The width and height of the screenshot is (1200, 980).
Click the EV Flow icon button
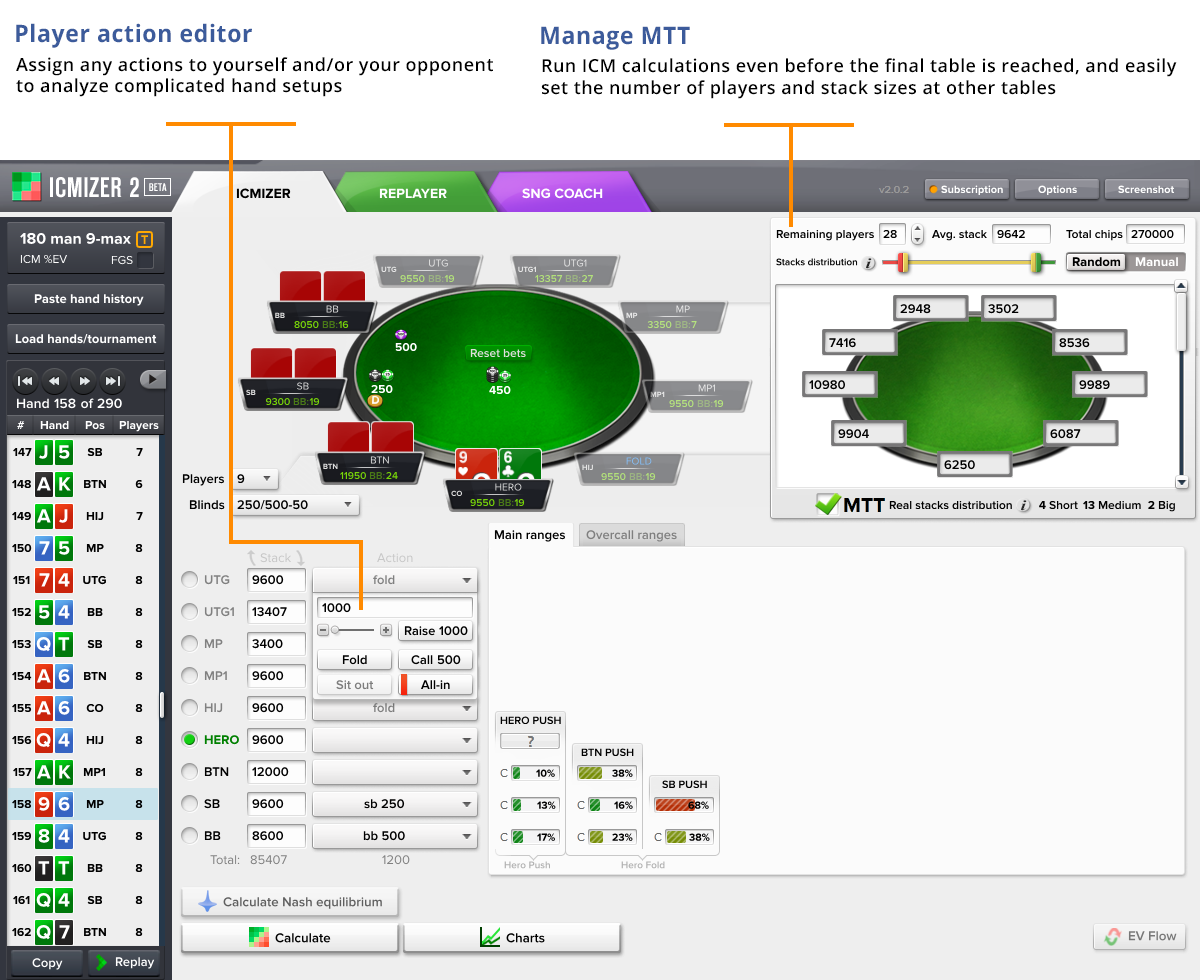tap(1140, 936)
